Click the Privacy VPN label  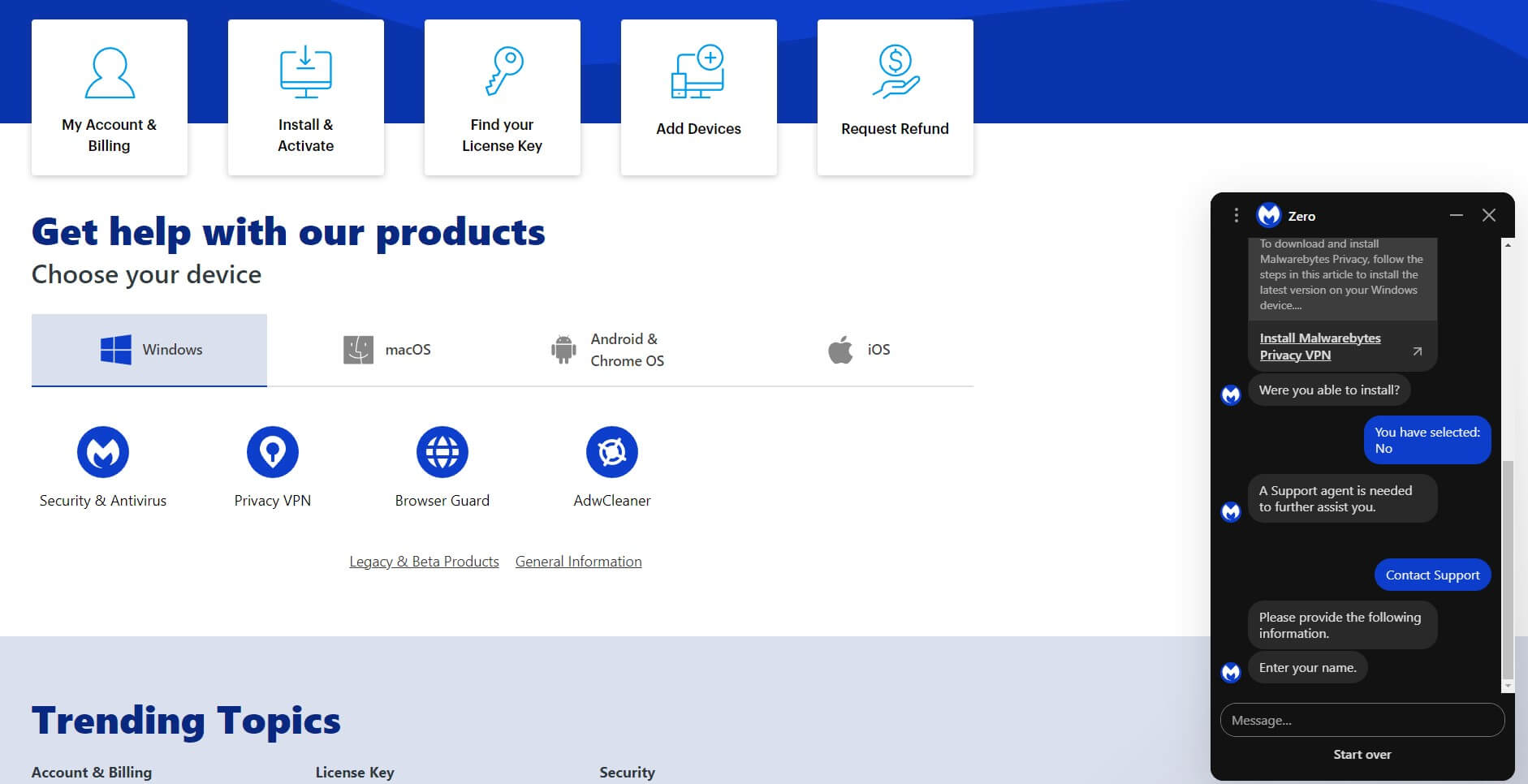click(x=273, y=501)
